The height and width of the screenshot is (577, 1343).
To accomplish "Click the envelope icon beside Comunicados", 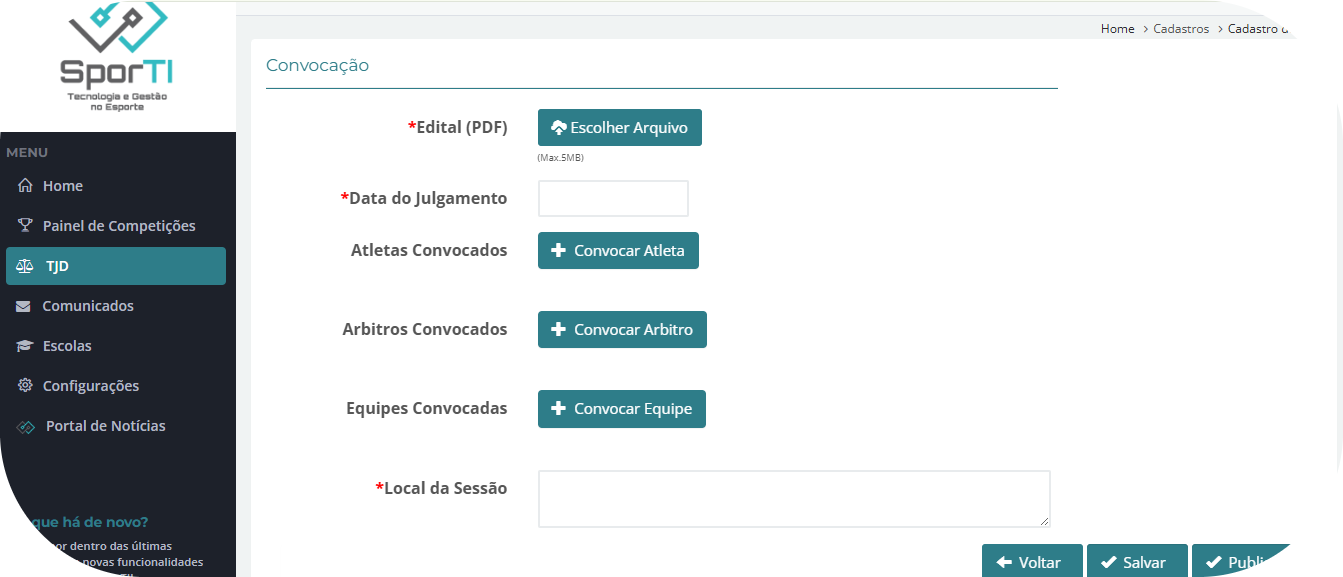I will click(x=24, y=306).
